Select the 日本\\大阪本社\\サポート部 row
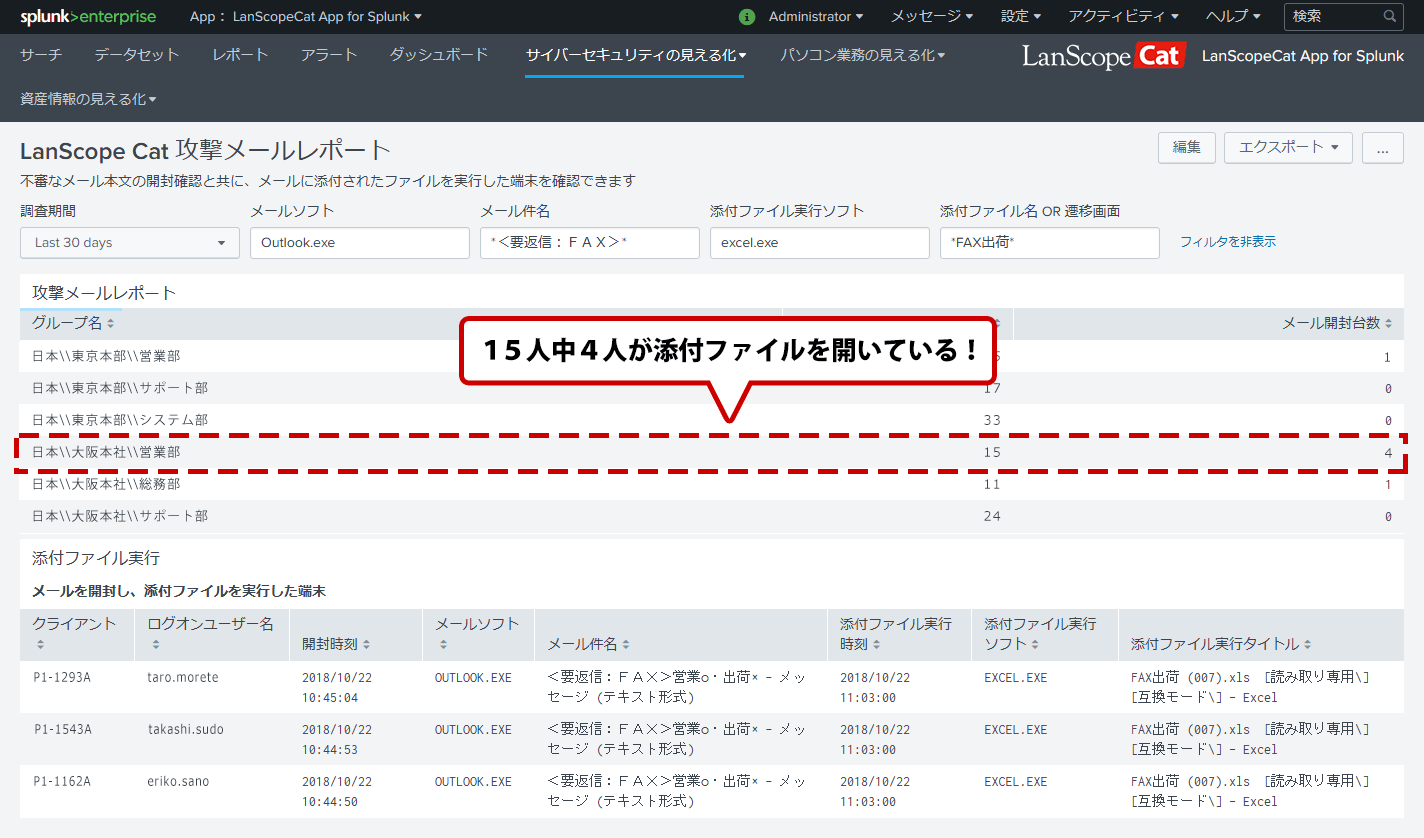 tap(712, 516)
